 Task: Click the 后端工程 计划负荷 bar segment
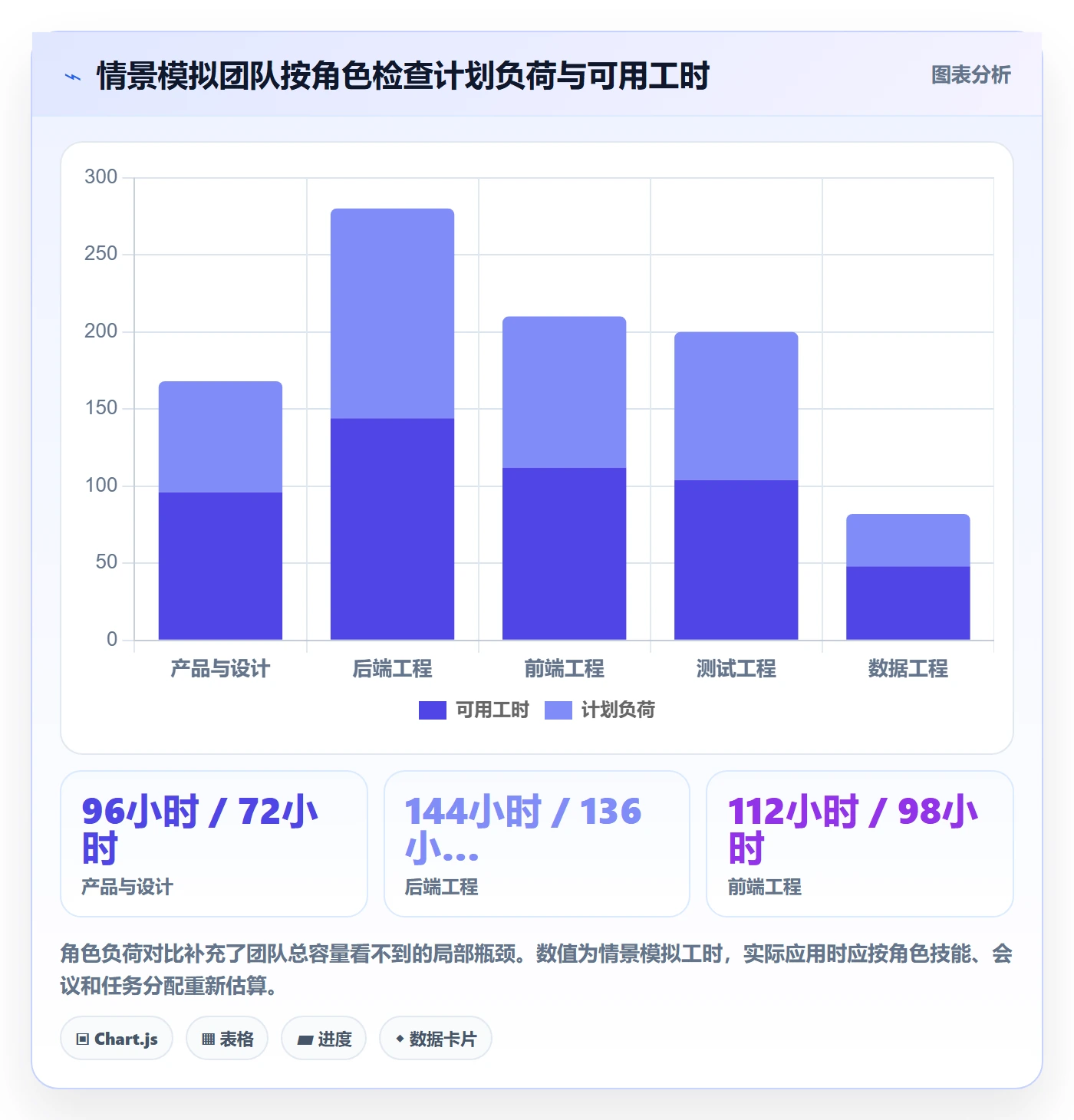(392, 314)
